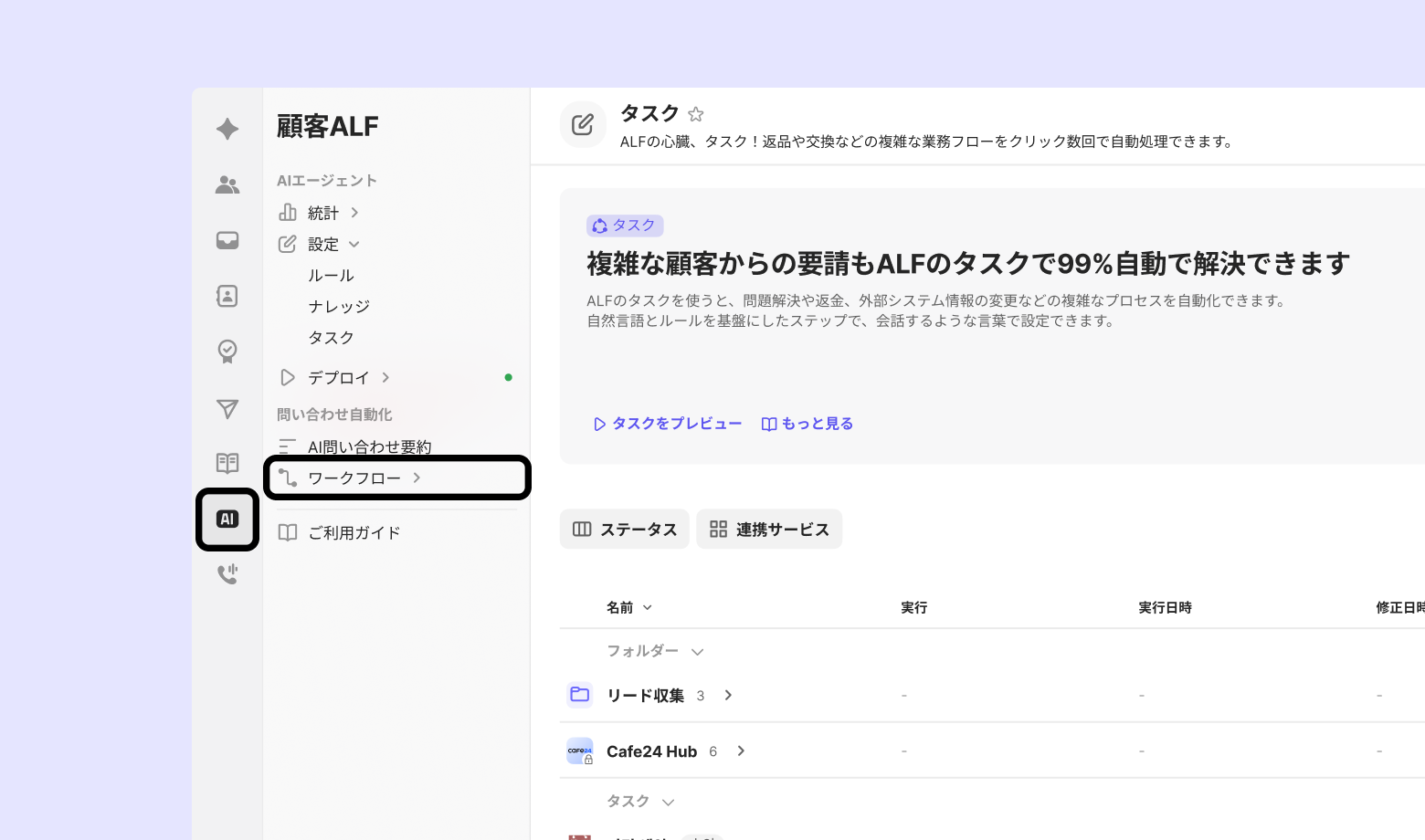Viewport: 1425px width, 840px height.
Task: Sort by the 名前 column header
Action: 628,608
